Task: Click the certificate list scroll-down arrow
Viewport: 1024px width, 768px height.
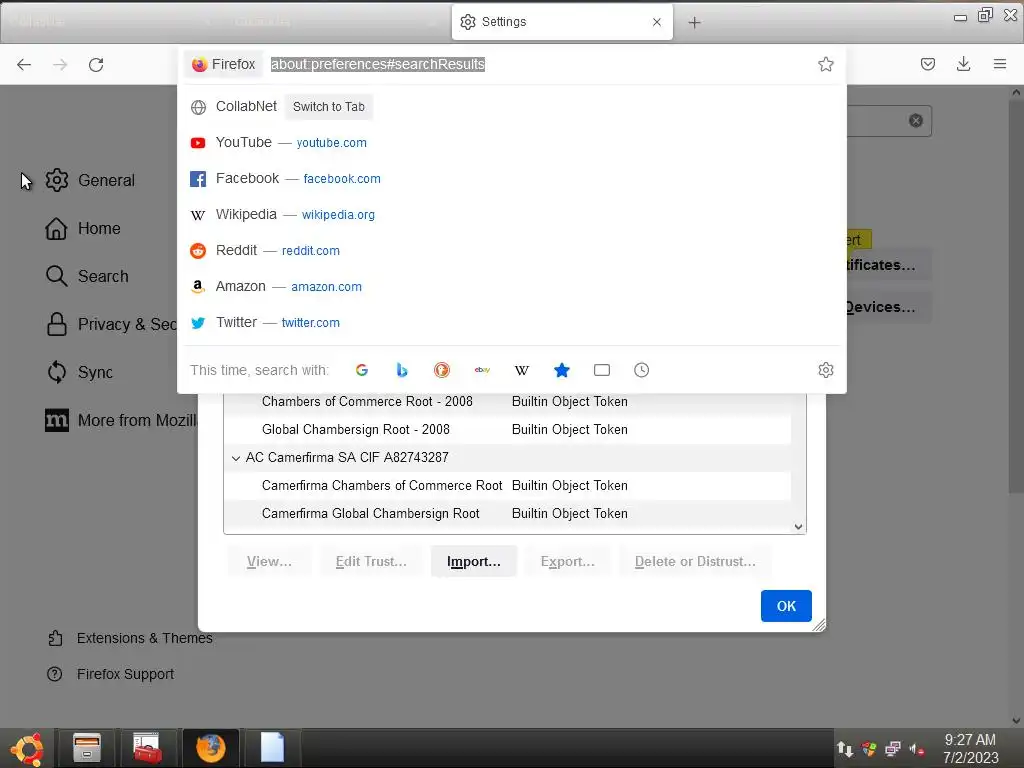Action: tap(798, 527)
